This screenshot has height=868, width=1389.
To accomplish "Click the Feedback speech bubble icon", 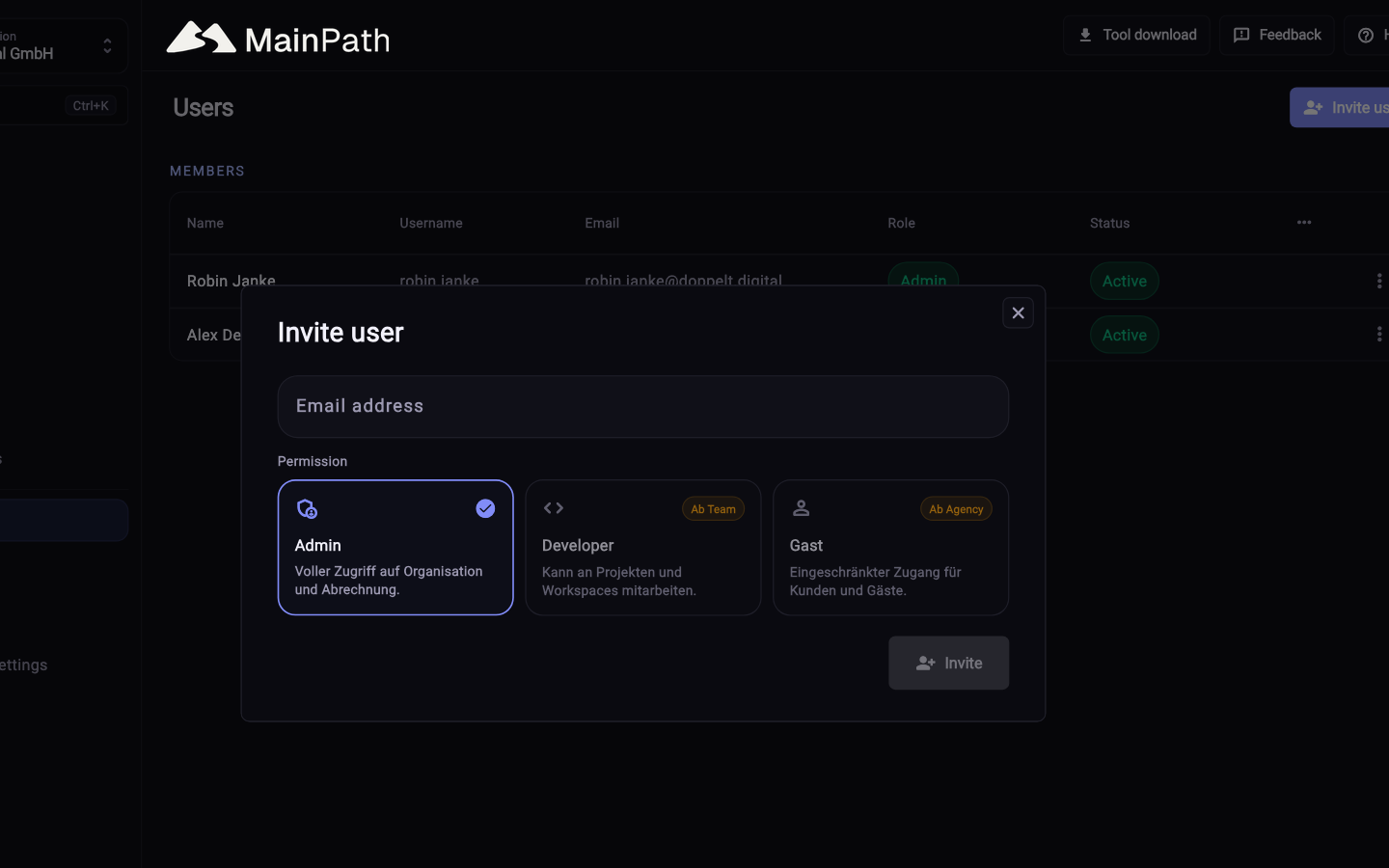I will pos(1241,35).
